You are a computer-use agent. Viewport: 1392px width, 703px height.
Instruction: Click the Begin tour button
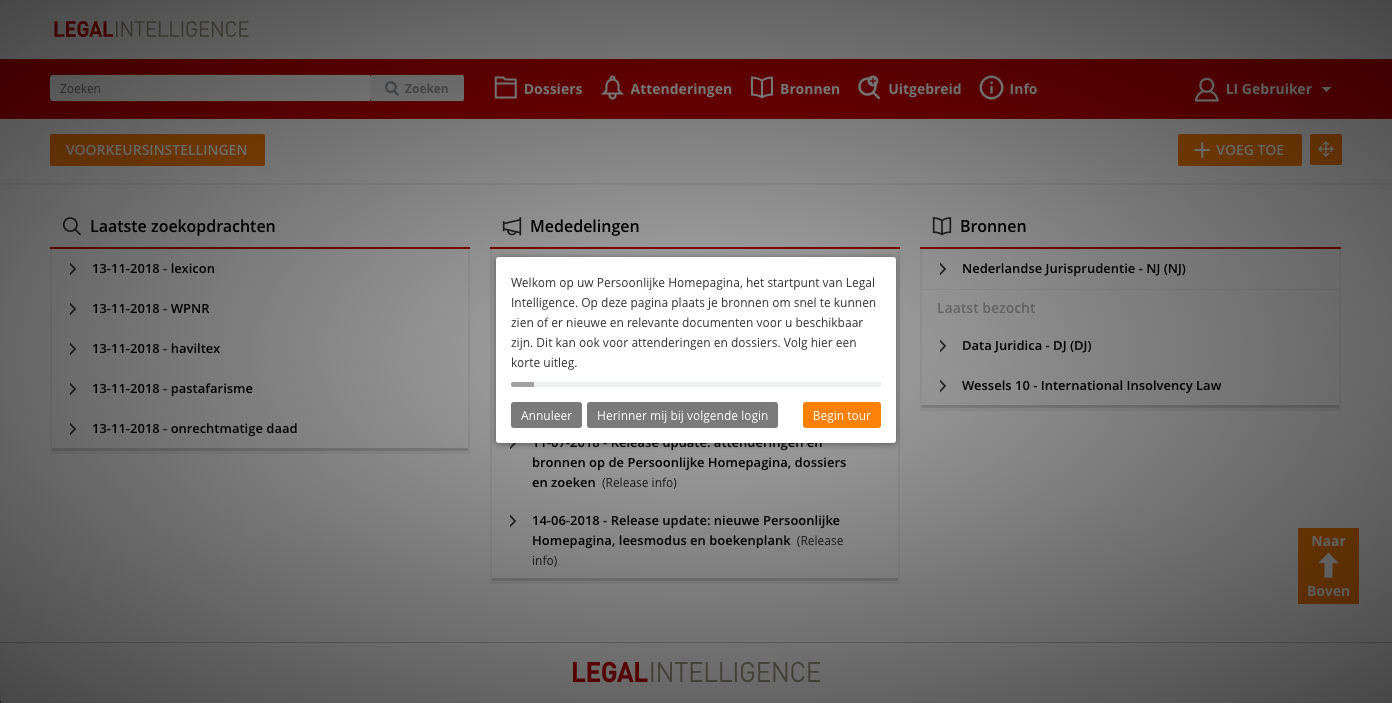pyautogui.click(x=841, y=415)
